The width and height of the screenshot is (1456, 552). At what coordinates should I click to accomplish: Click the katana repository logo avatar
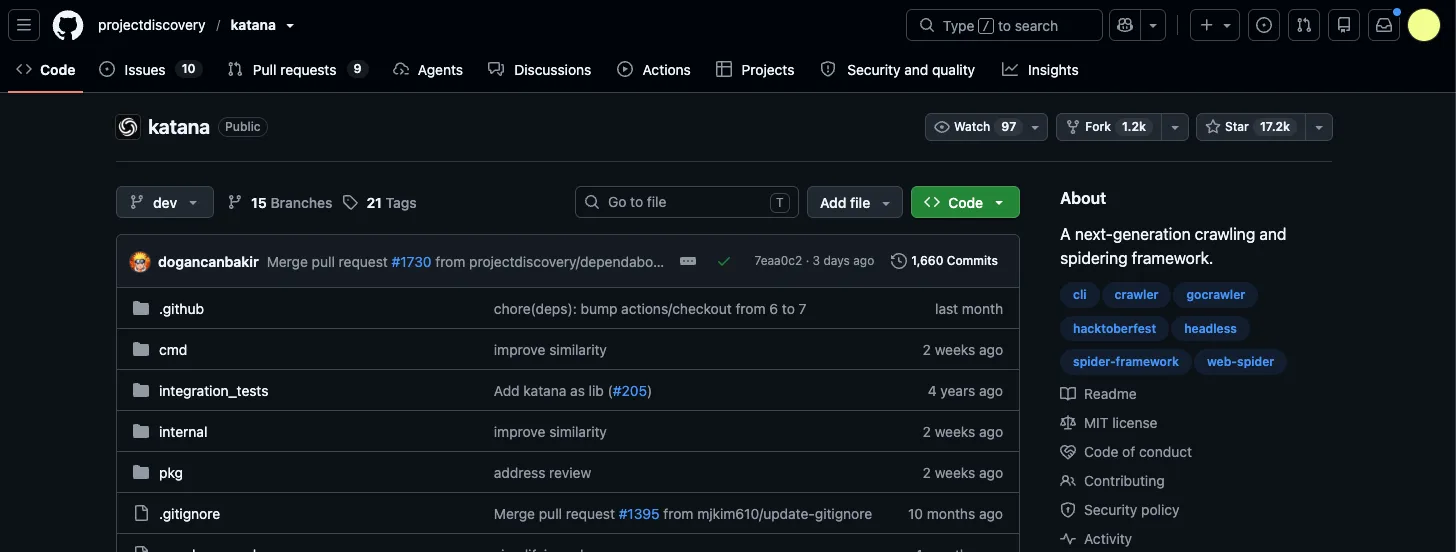click(128, 127)
